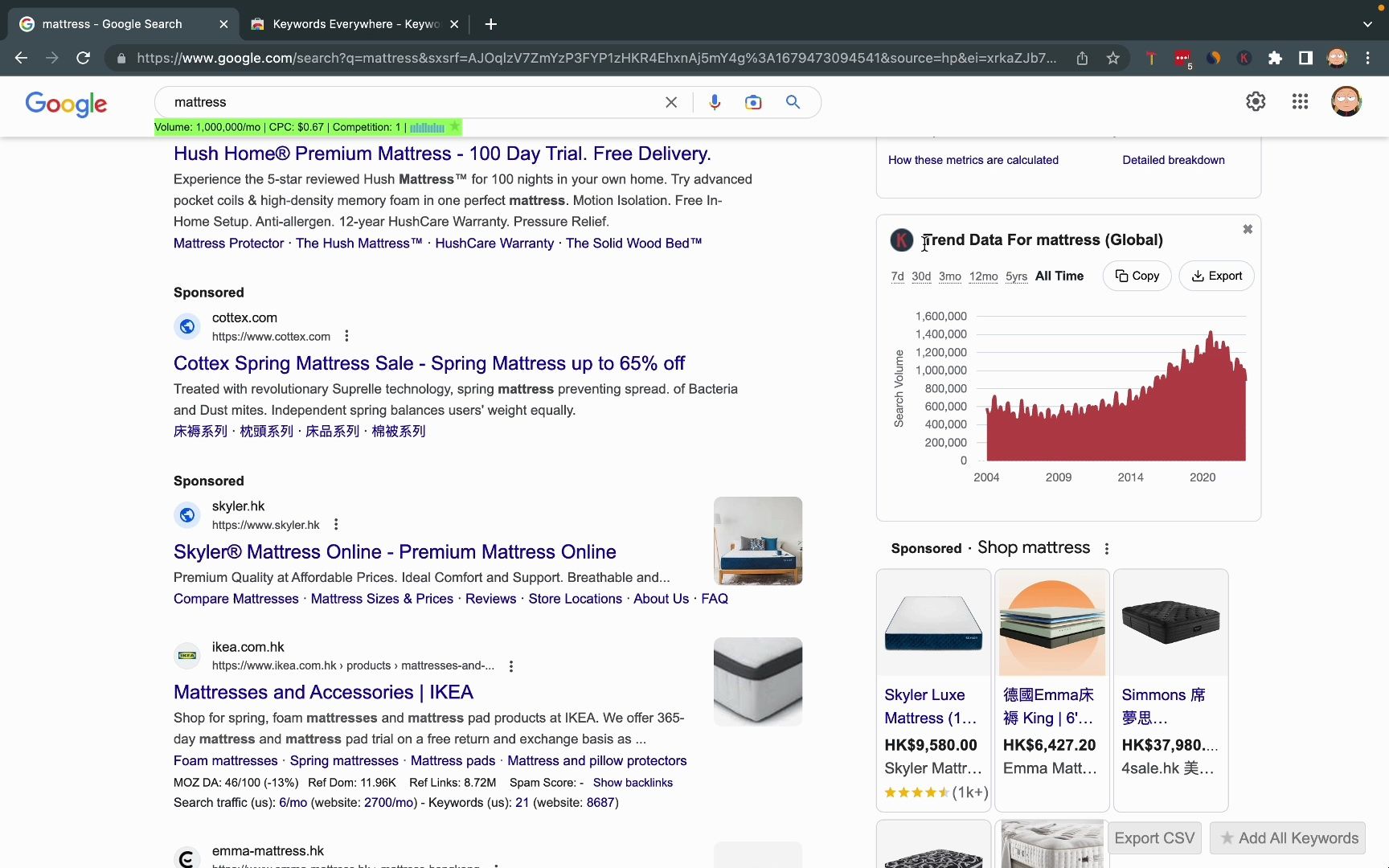Select the 30d trend range
1389x868 pixels.
(921, 276)
